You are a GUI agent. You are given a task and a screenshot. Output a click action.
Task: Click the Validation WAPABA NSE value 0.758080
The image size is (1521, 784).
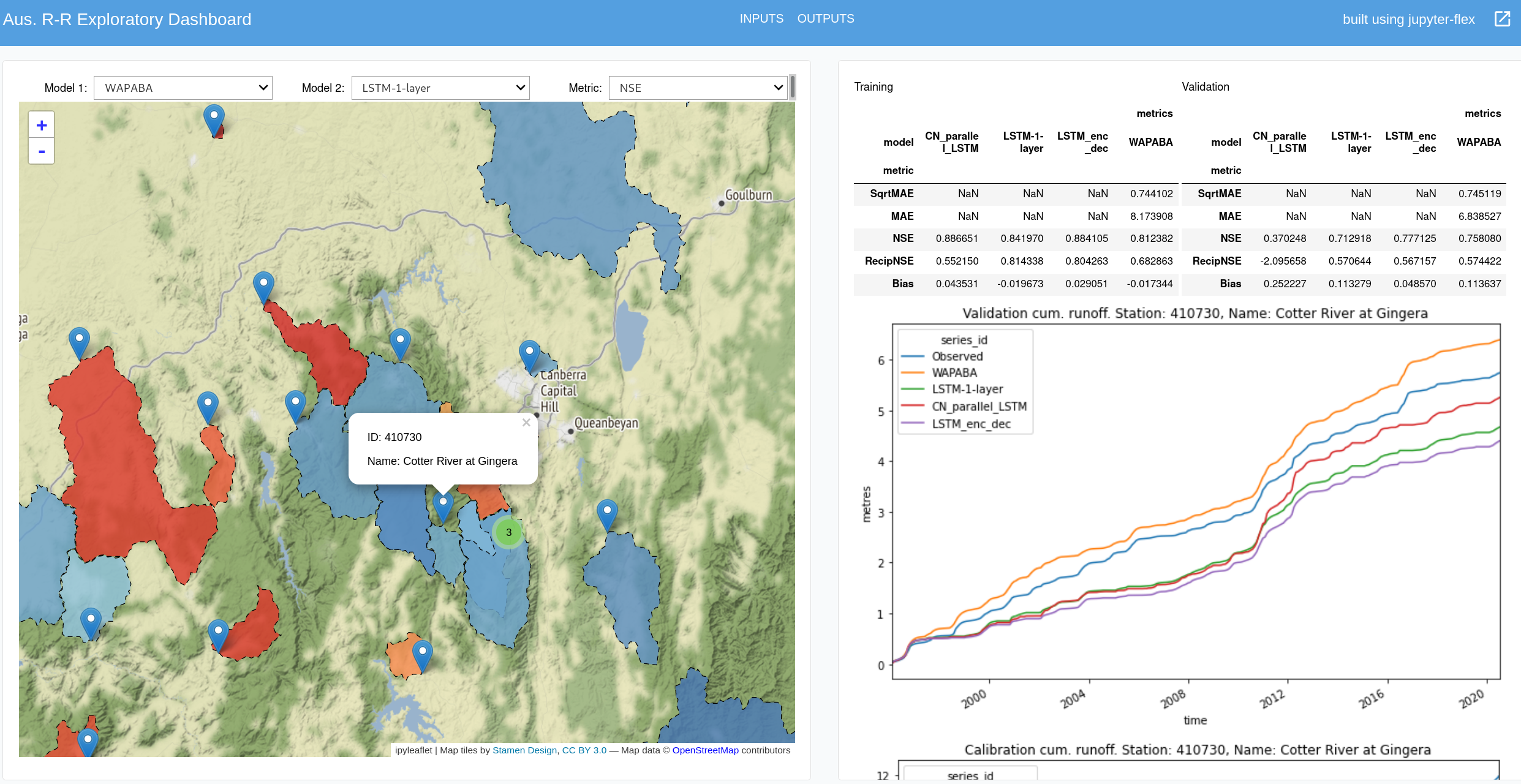point(1479,238)
